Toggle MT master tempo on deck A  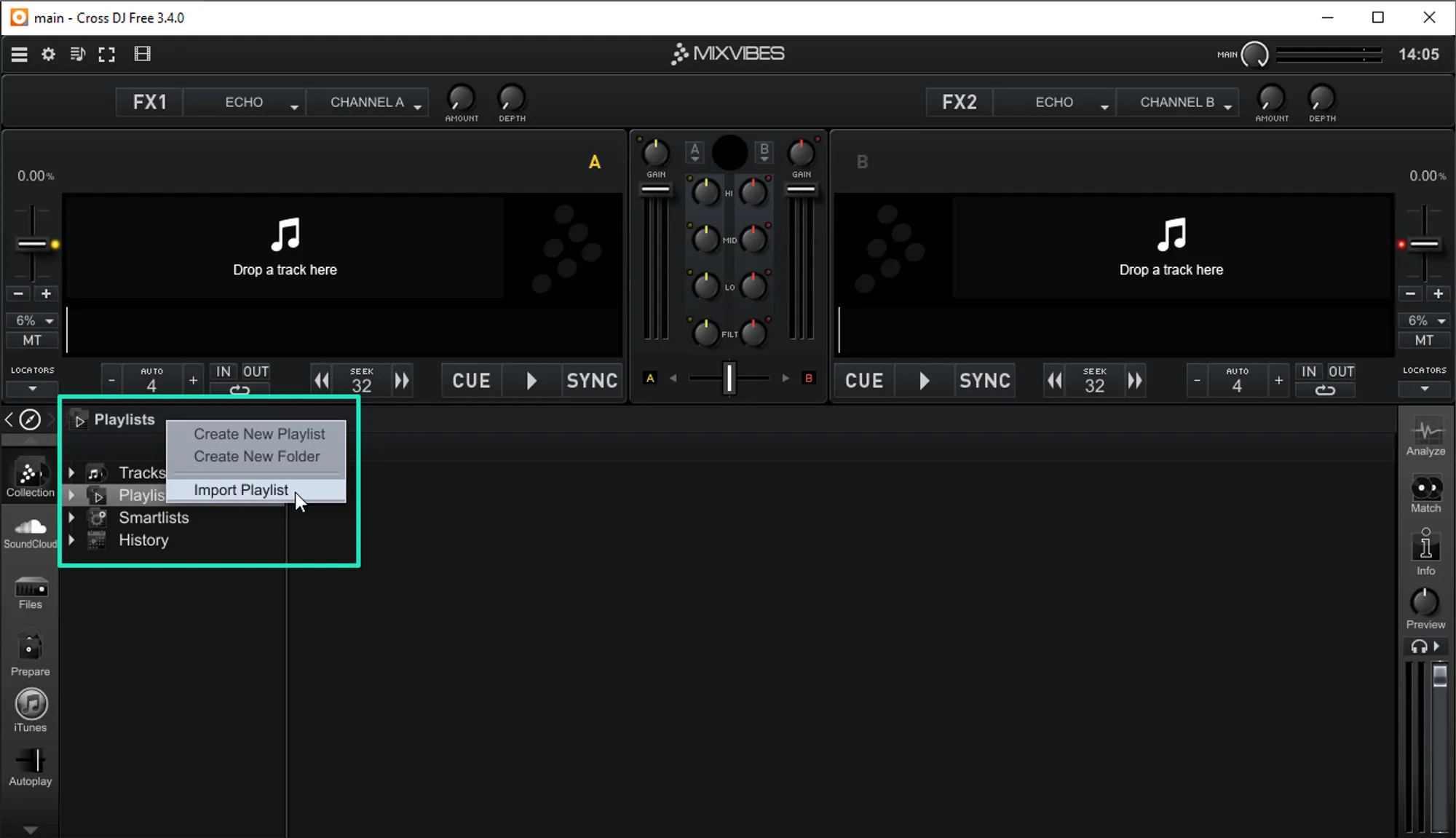(x=32, y=340)
